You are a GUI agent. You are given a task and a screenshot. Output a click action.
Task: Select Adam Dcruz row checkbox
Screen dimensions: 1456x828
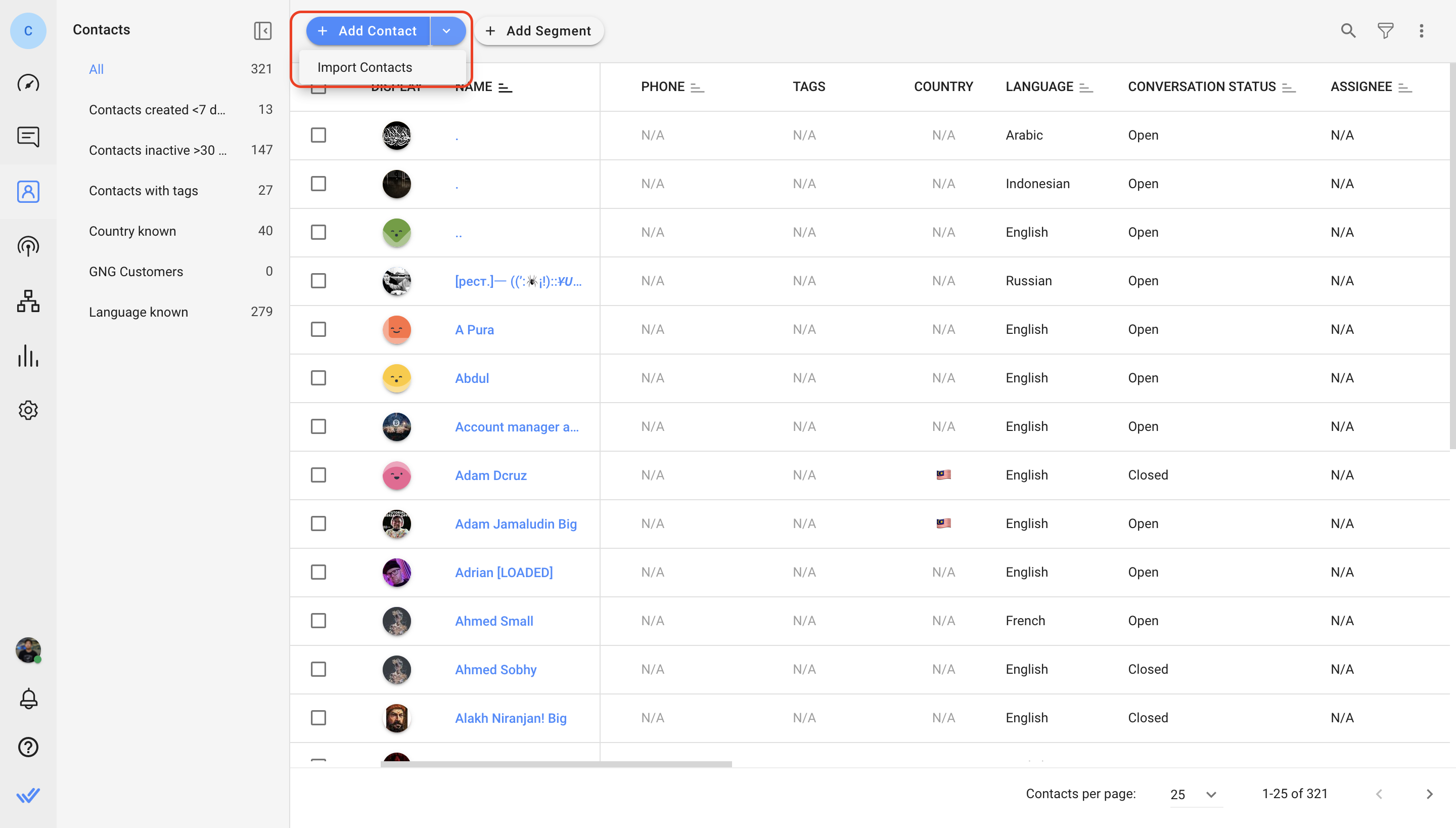click(318, 475)
